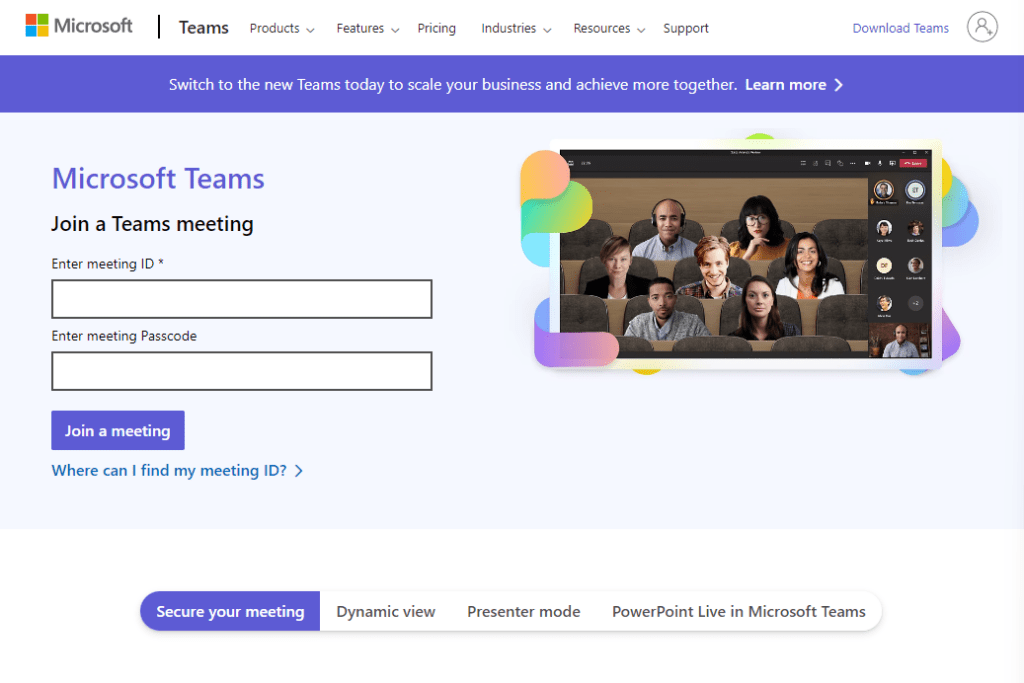Image resolution: width=1024 pixels, height=683 pixels.
Task: Open 'Where can I find my meeting ID?'
Action: (169, 471)
